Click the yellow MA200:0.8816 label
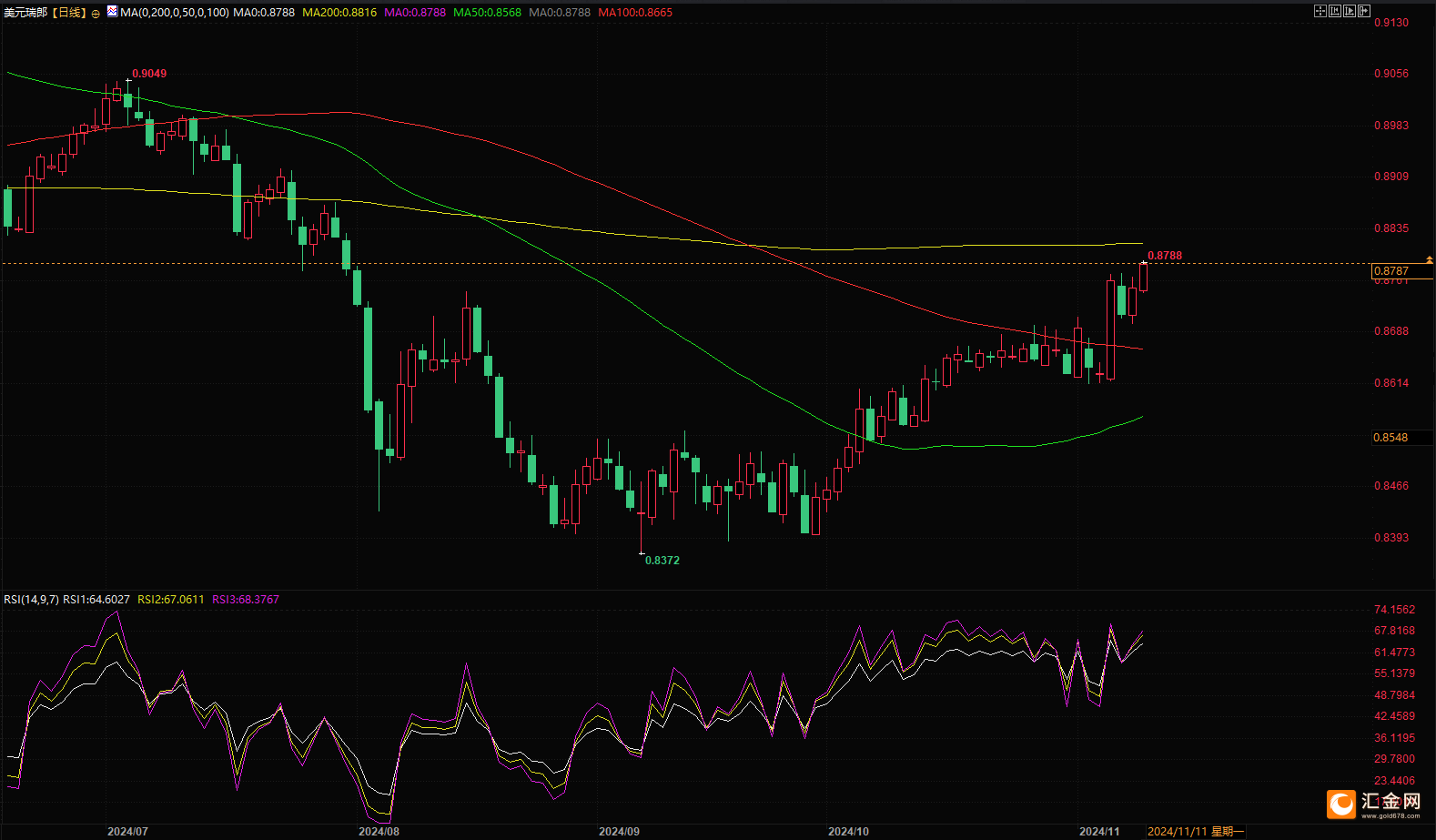The height and width of the screenshot is (840, 1436). 339,13
